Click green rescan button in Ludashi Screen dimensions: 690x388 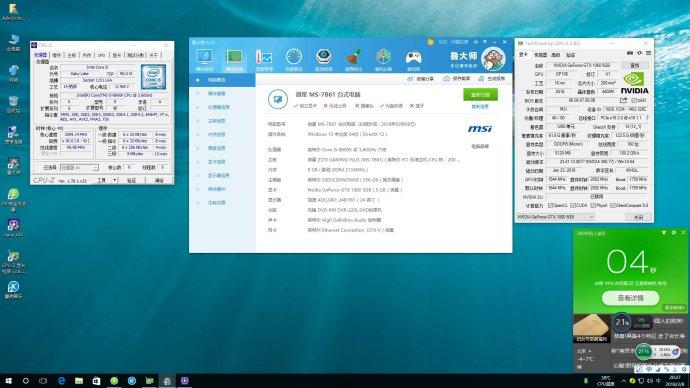coord(481,95)
